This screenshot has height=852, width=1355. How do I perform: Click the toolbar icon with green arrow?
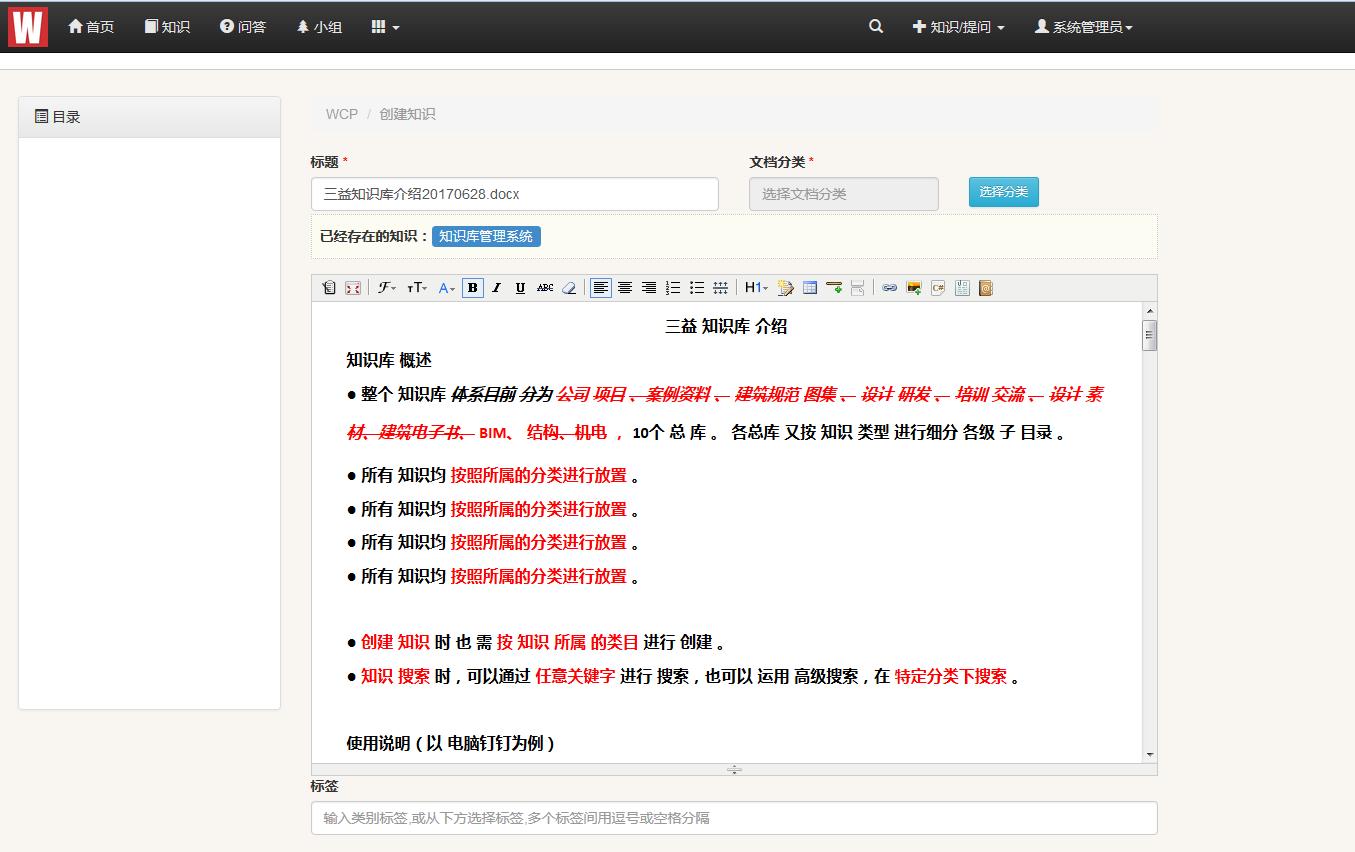(x=834, y=288)
